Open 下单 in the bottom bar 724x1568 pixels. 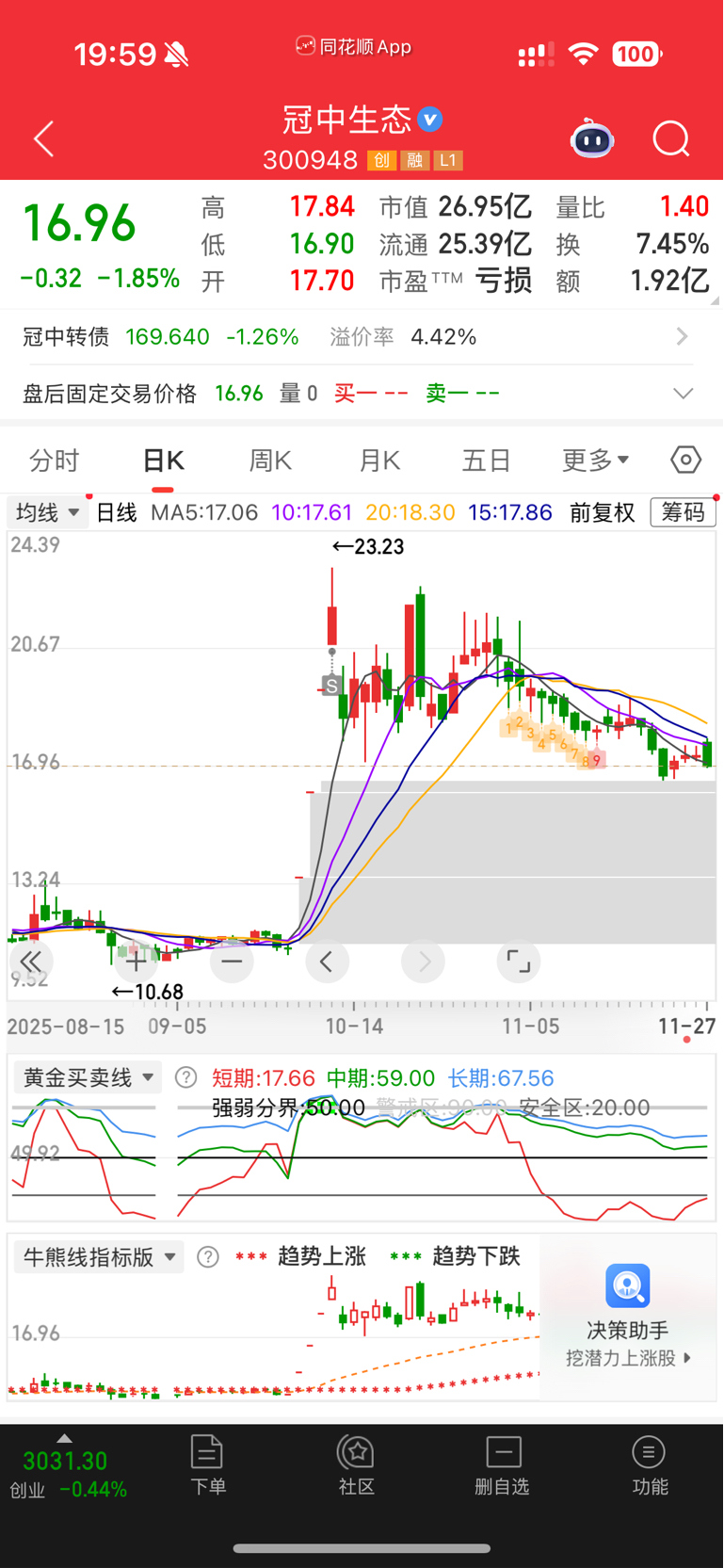pyautogui.click(x=207, y=1465)
